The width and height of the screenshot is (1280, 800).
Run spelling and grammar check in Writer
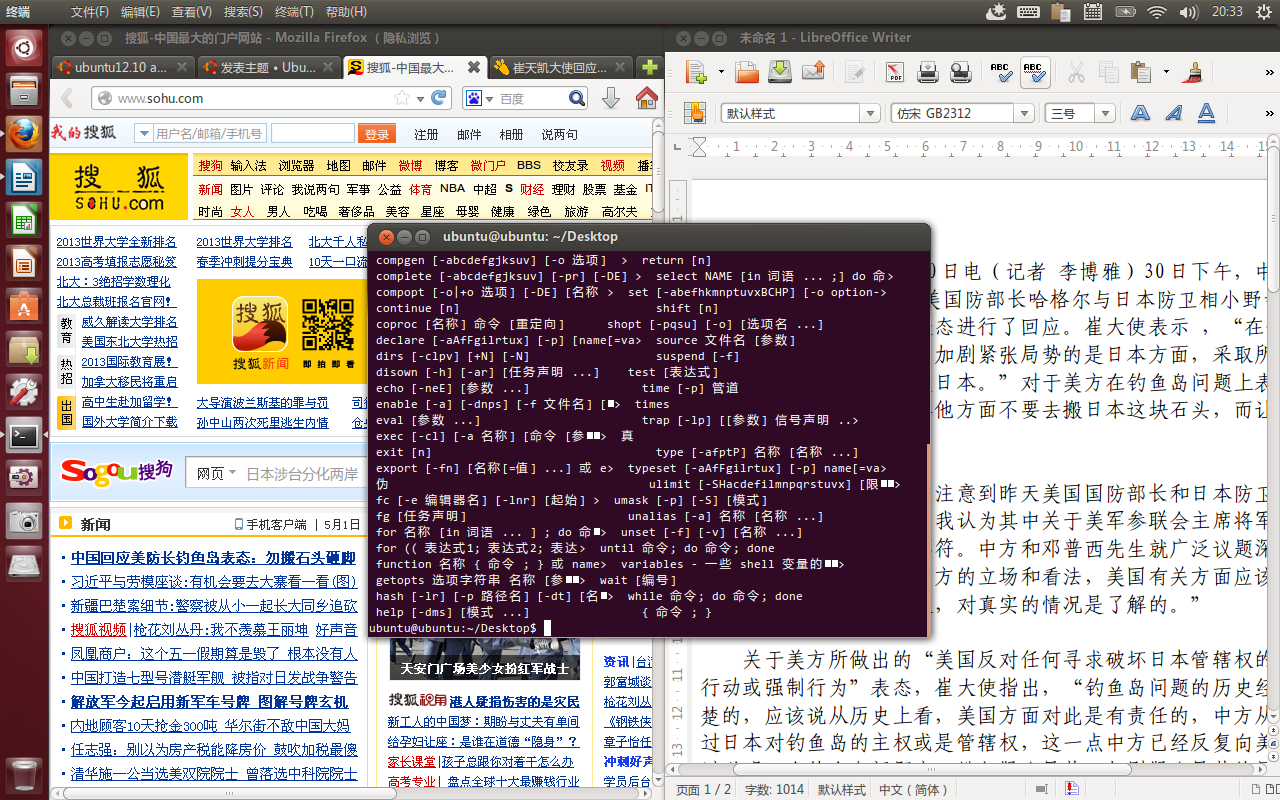(x=1001, y=72)
